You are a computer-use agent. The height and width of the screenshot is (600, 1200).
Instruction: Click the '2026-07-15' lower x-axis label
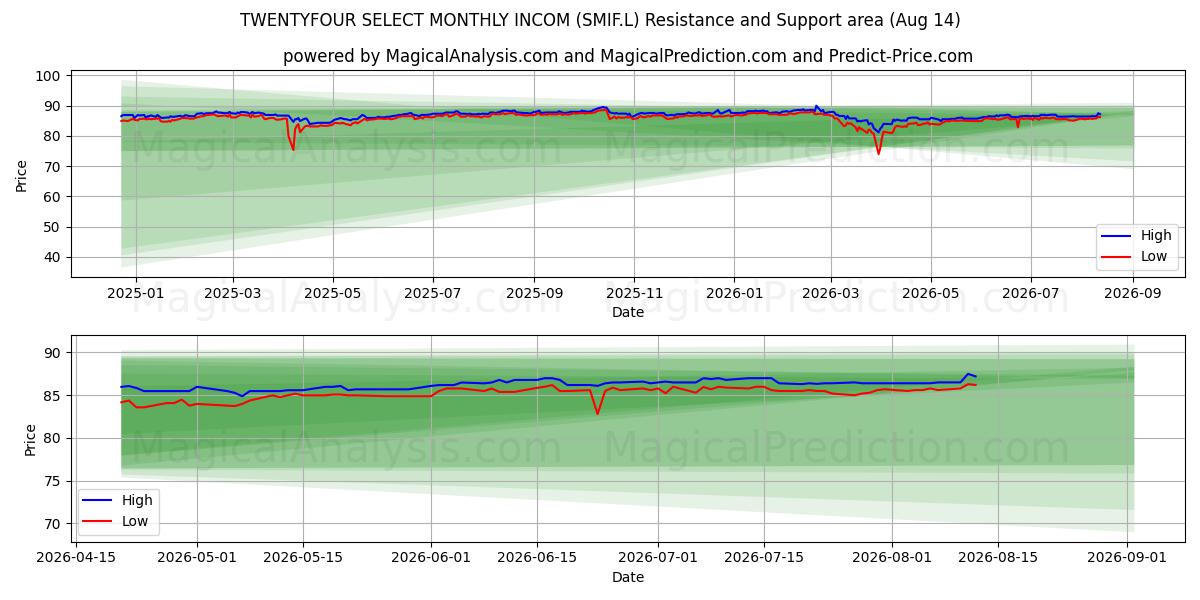click(x=764, y=559)
